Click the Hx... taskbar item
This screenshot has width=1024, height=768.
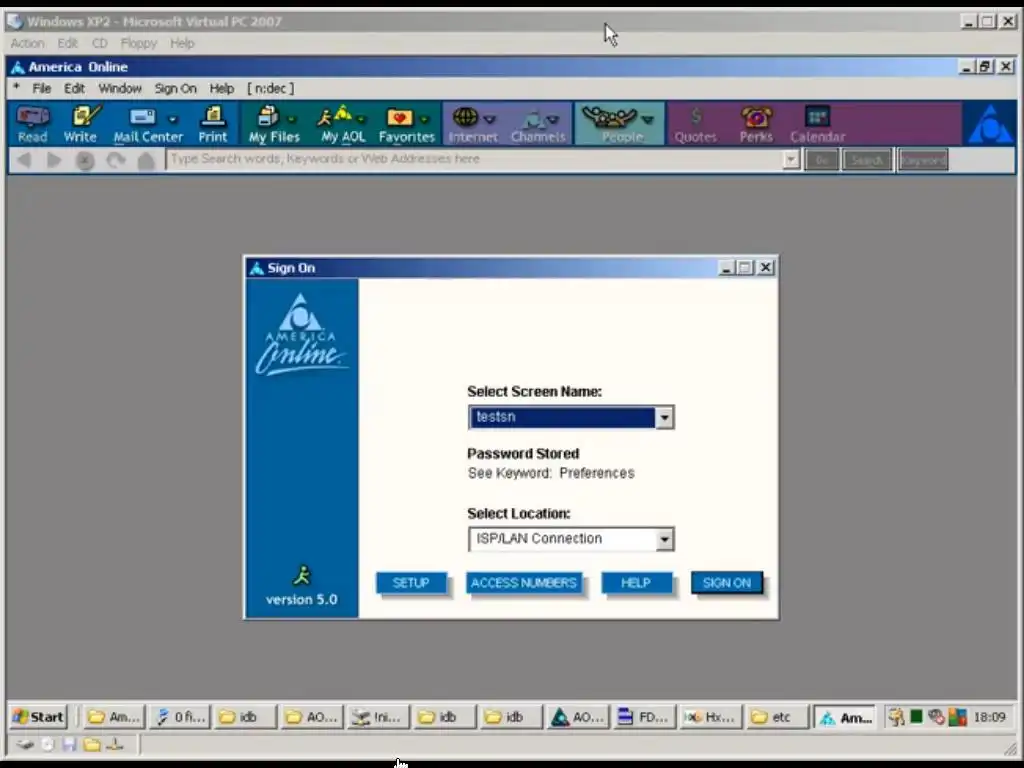pos(711,717)
